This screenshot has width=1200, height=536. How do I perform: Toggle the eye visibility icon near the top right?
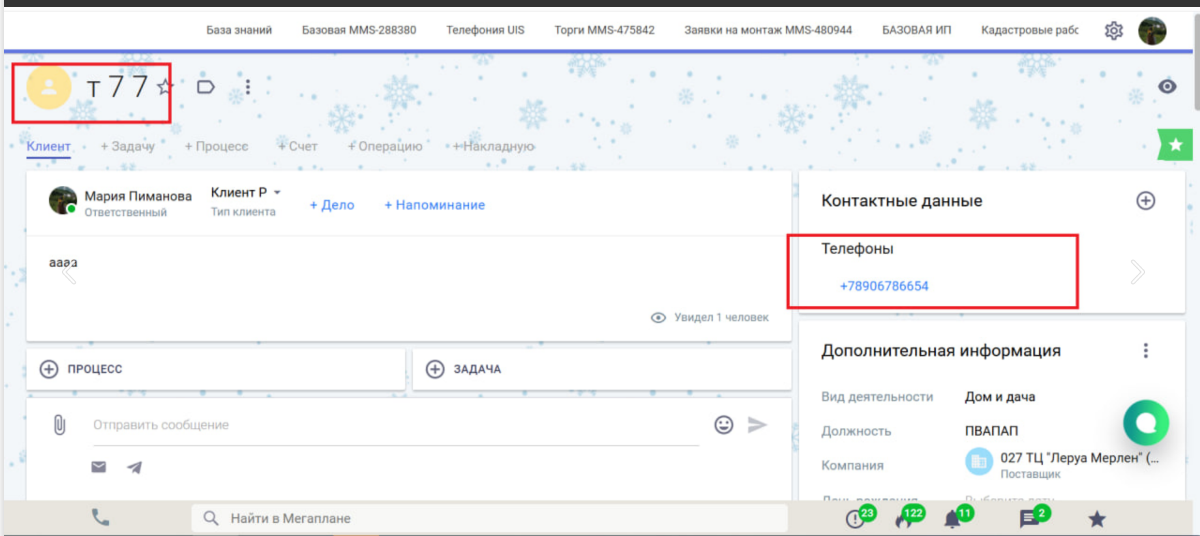1167,87
